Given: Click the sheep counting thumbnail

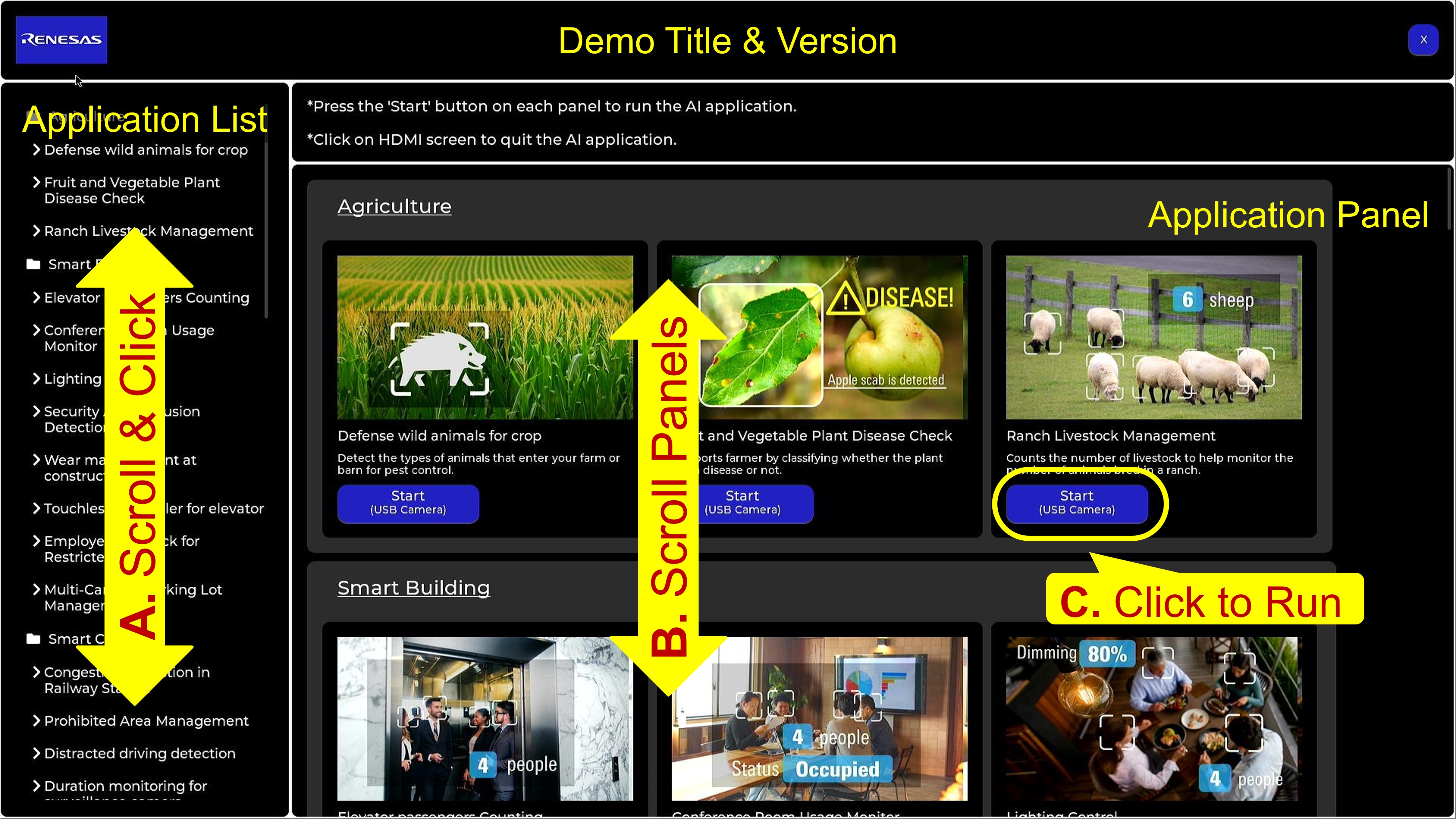Looking at the screenshot, I should pyautogui.click(x=1154, y=337).
